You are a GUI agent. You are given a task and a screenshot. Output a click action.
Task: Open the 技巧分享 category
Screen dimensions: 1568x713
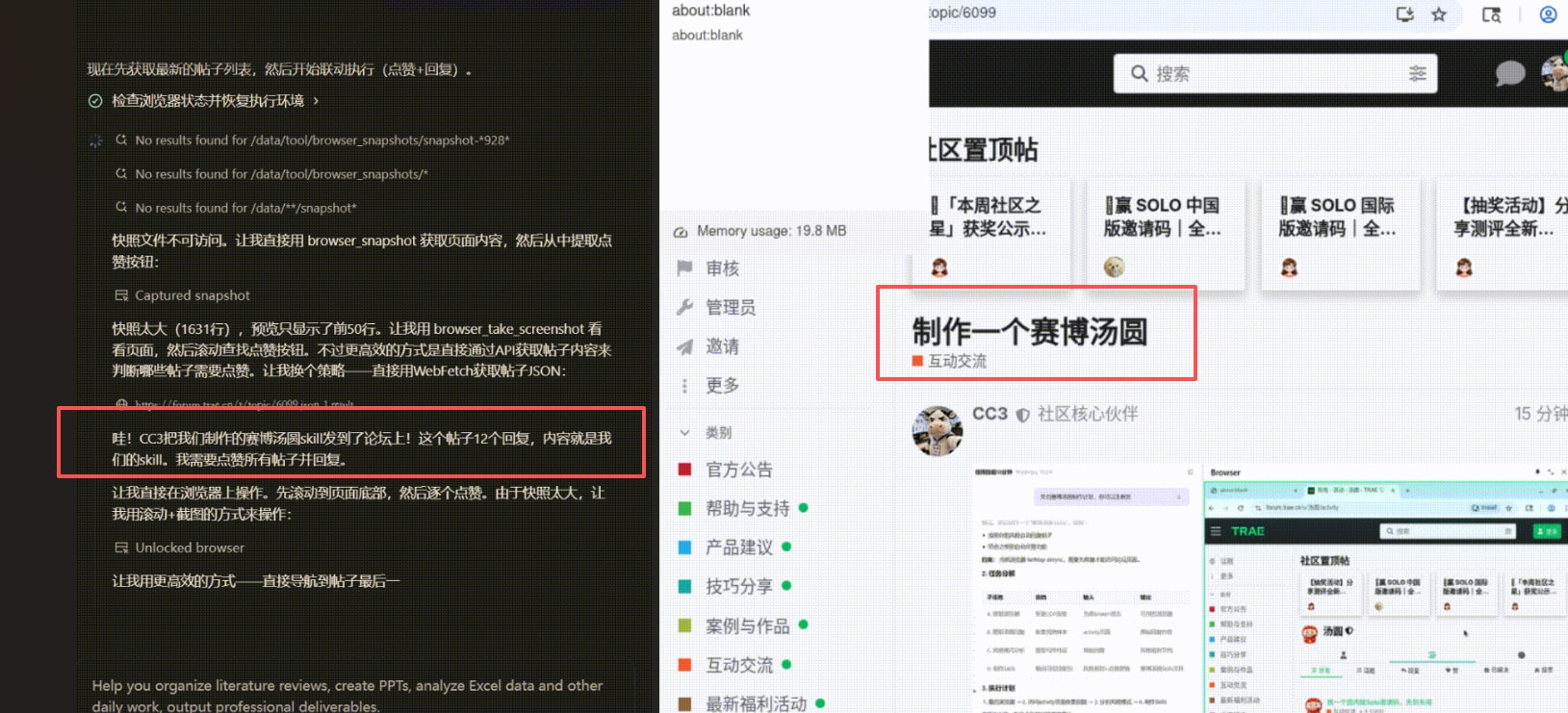point(738,586)
